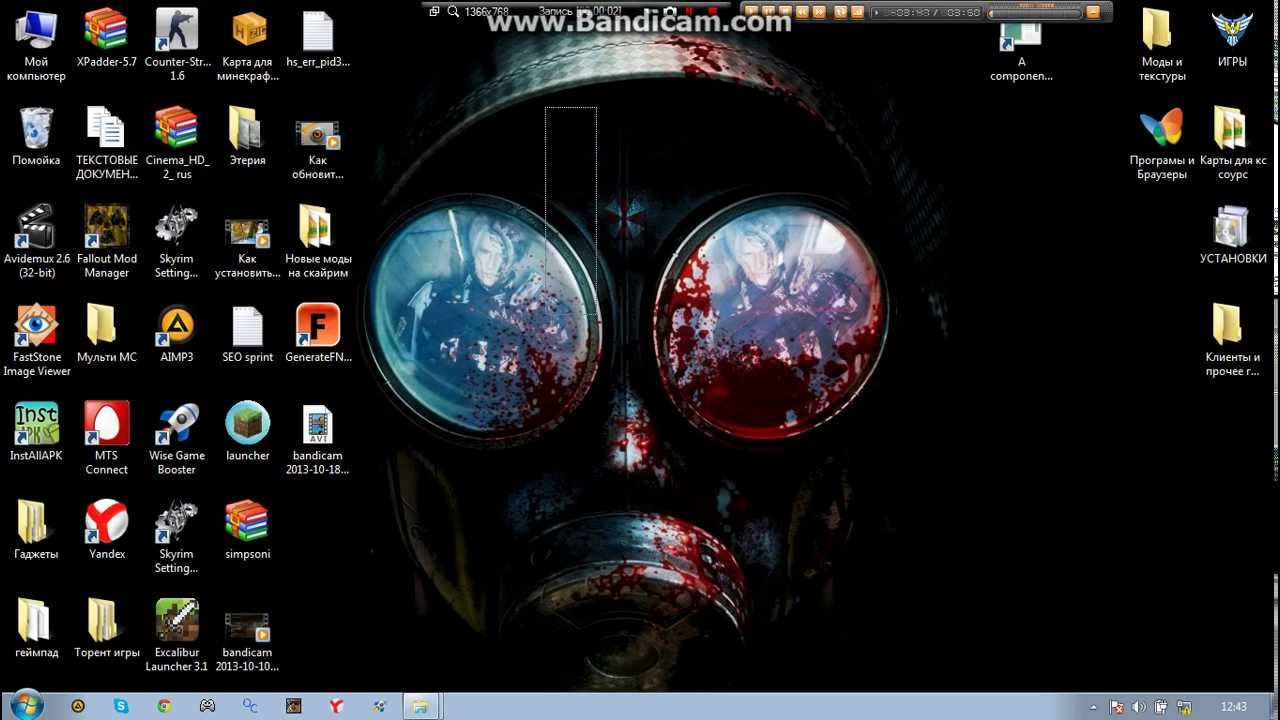This screenshot has width=1280, height=720.
Task: Open the Помойка recycle bin
Action: (x=36, y=136)
